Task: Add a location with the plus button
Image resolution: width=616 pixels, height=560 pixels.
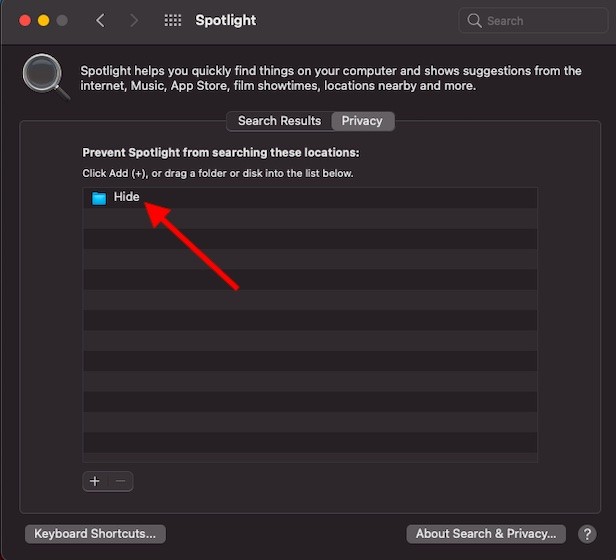Action: 95,481
